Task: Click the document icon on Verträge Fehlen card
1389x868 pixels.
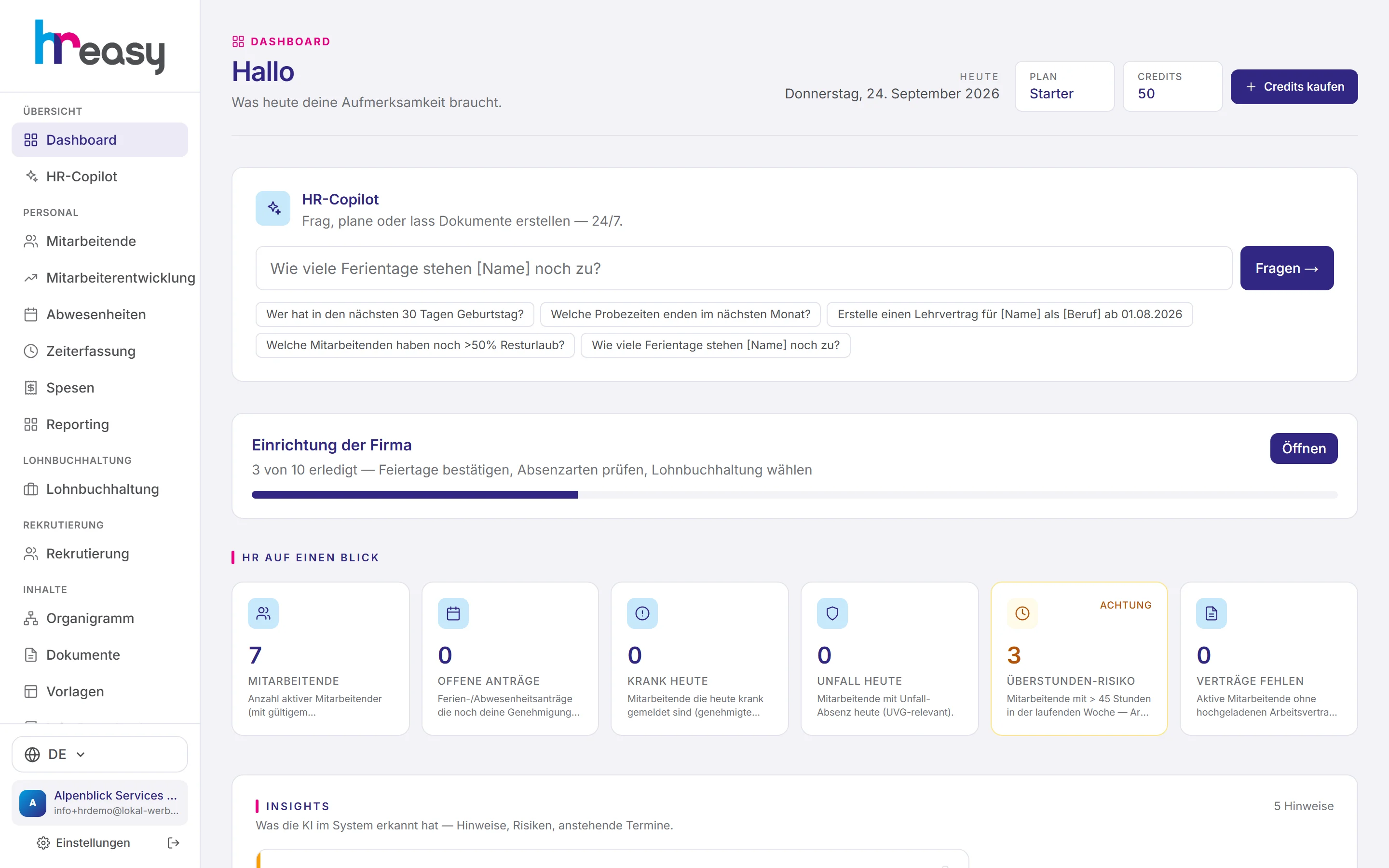Action: pos(1212,613)
